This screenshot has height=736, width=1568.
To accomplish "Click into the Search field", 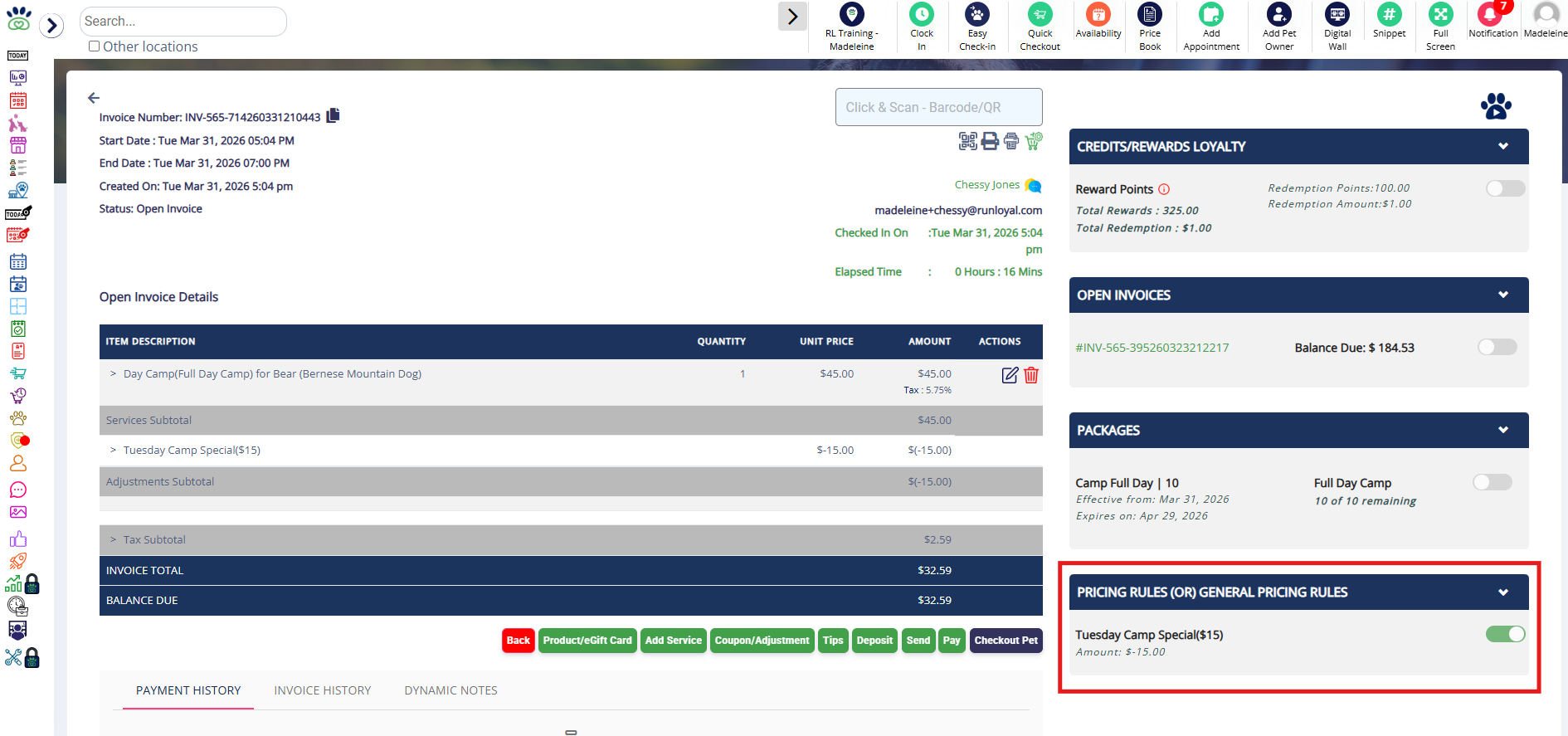I will click(183, 21).
